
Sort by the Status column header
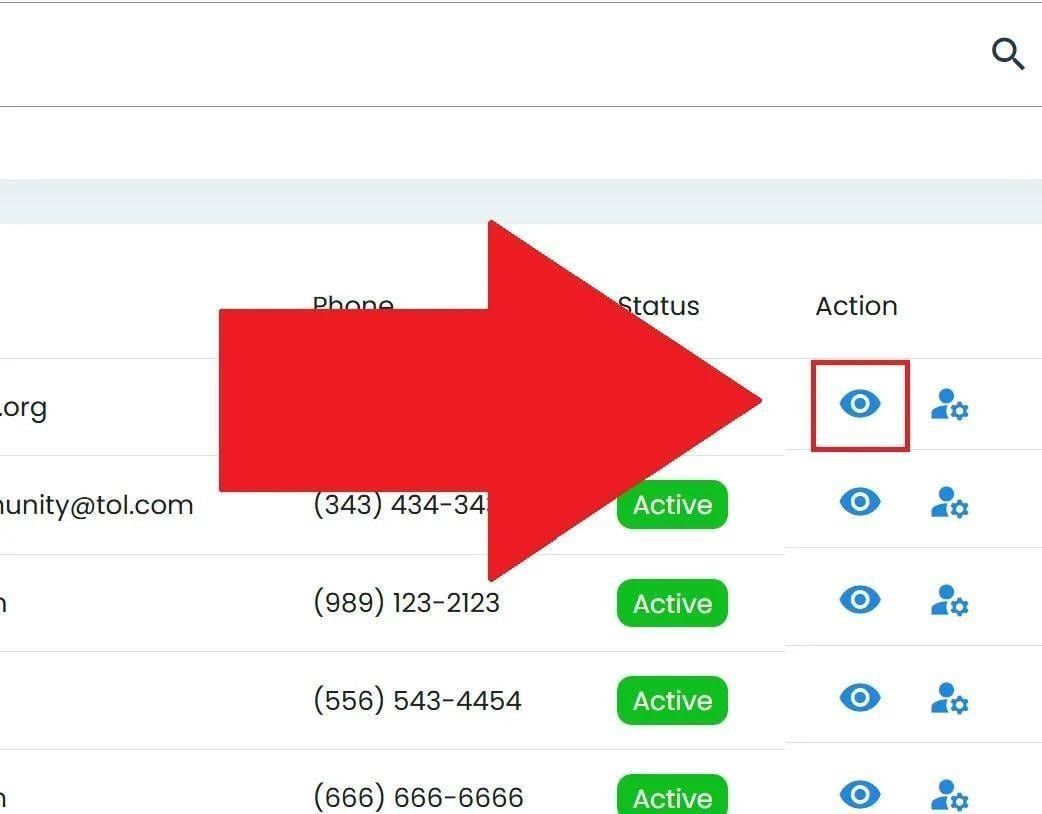pos(660,306)
